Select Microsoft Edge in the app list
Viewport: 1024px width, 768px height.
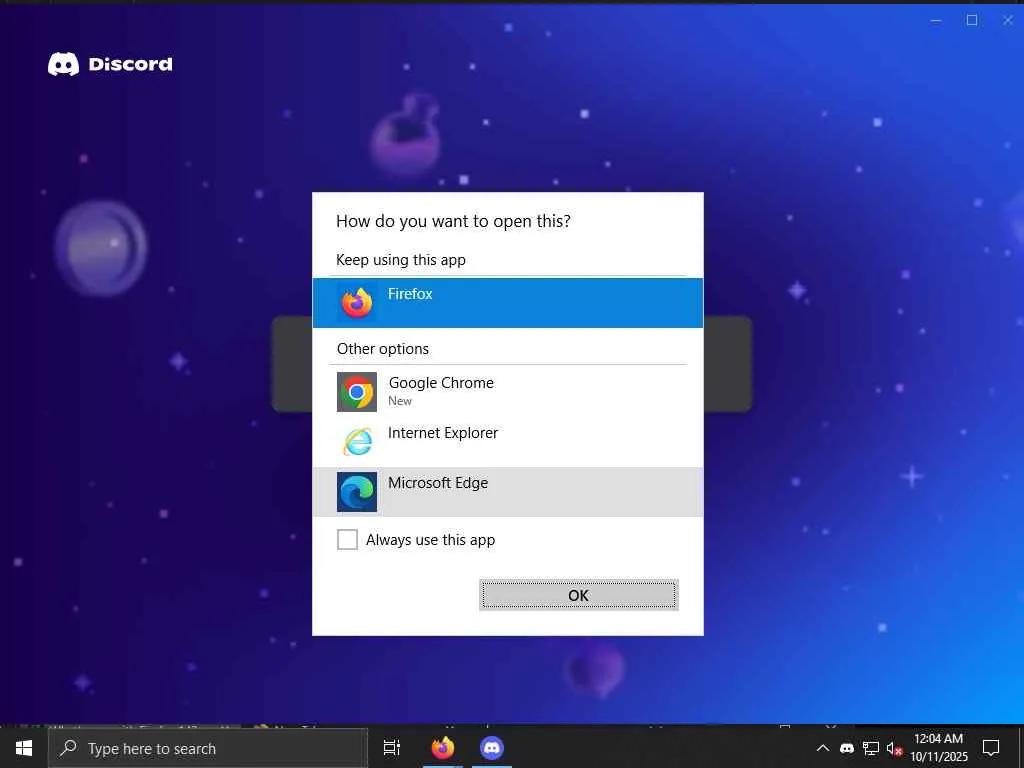pos(507,492)
